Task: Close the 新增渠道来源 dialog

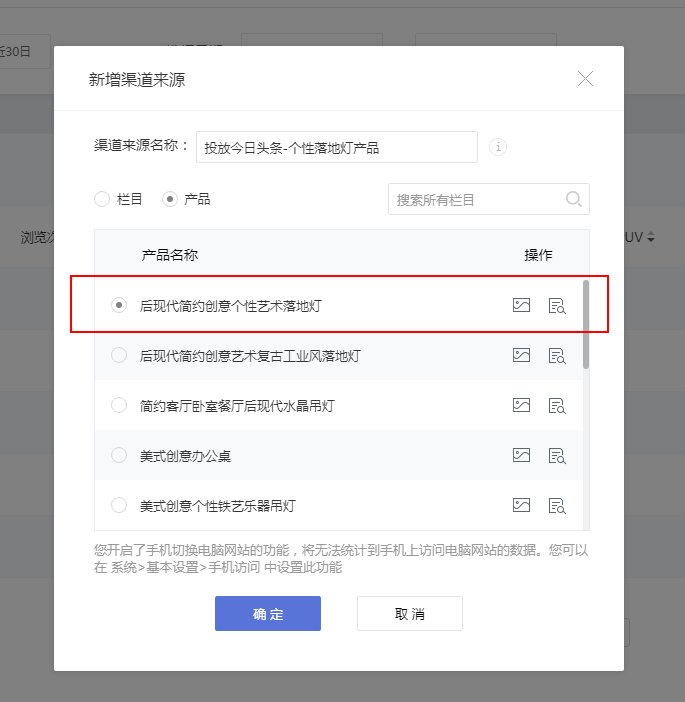Action: [x=586, y=79]
